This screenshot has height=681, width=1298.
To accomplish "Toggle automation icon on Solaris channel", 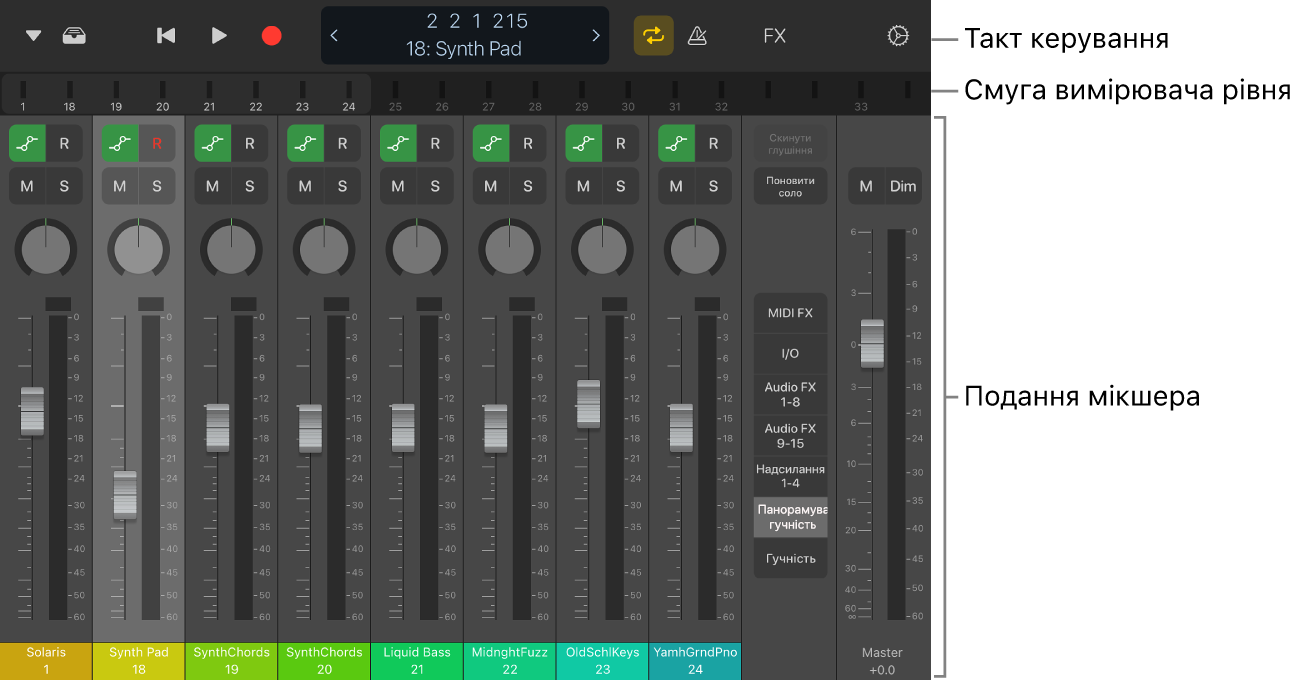I will [27, 143].
